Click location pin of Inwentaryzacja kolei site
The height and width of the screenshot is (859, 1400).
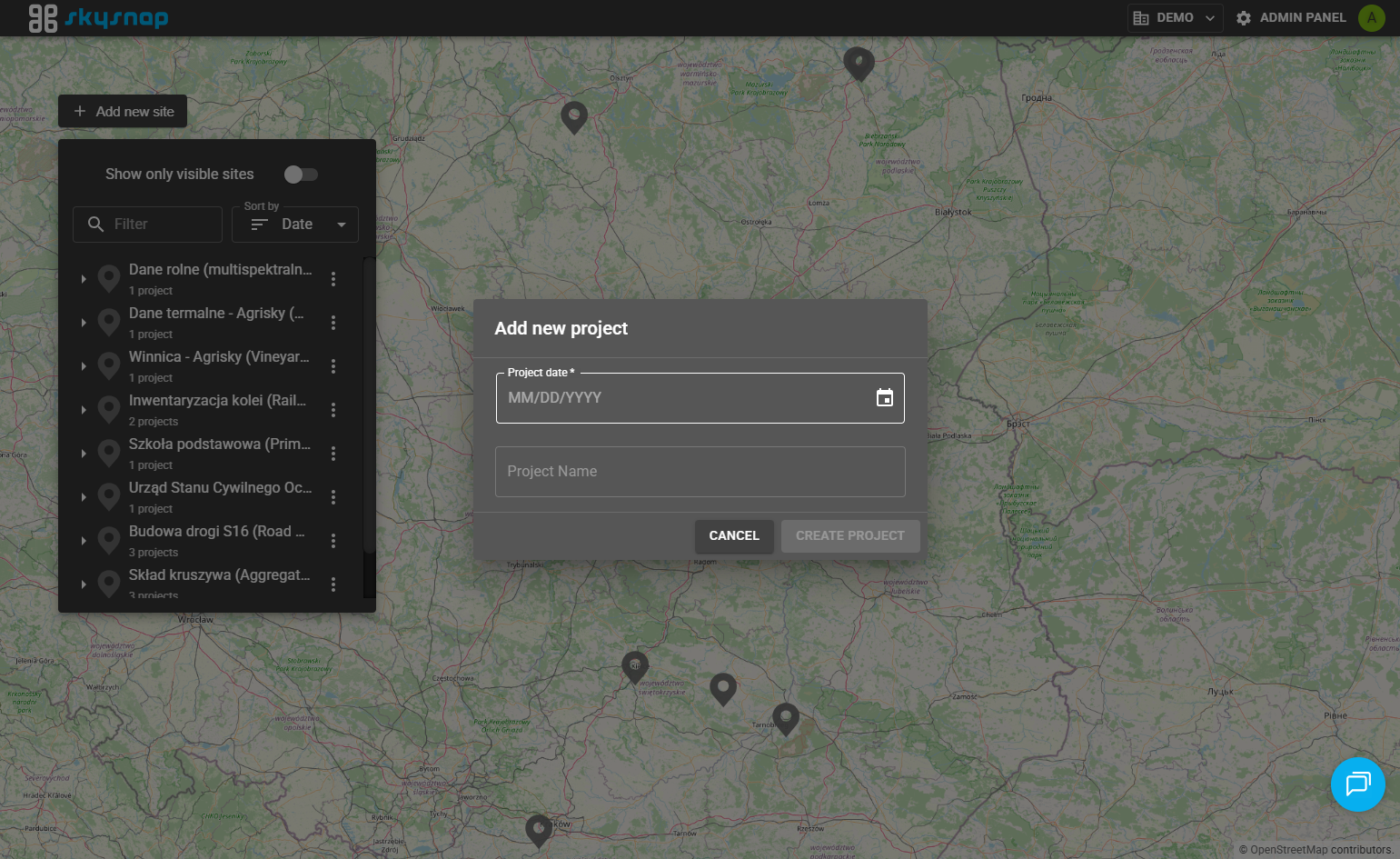pos(109,409)
